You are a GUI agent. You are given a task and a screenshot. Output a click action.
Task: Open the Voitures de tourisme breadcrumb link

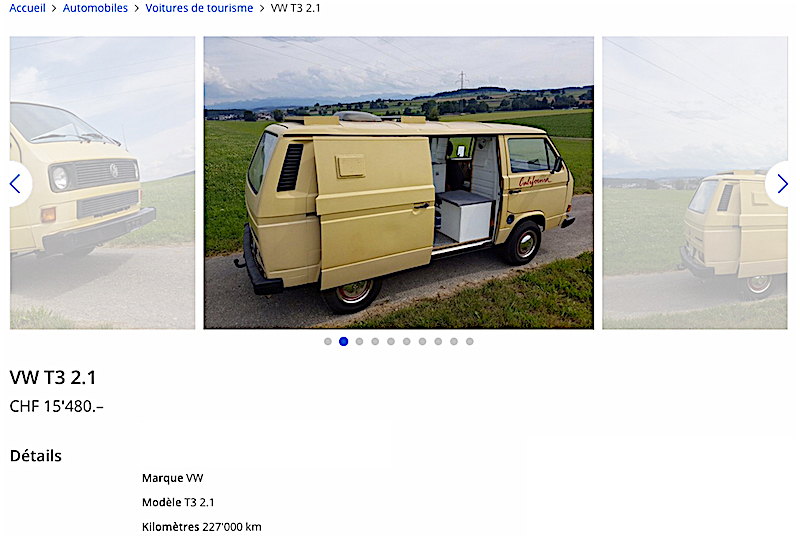199,8
